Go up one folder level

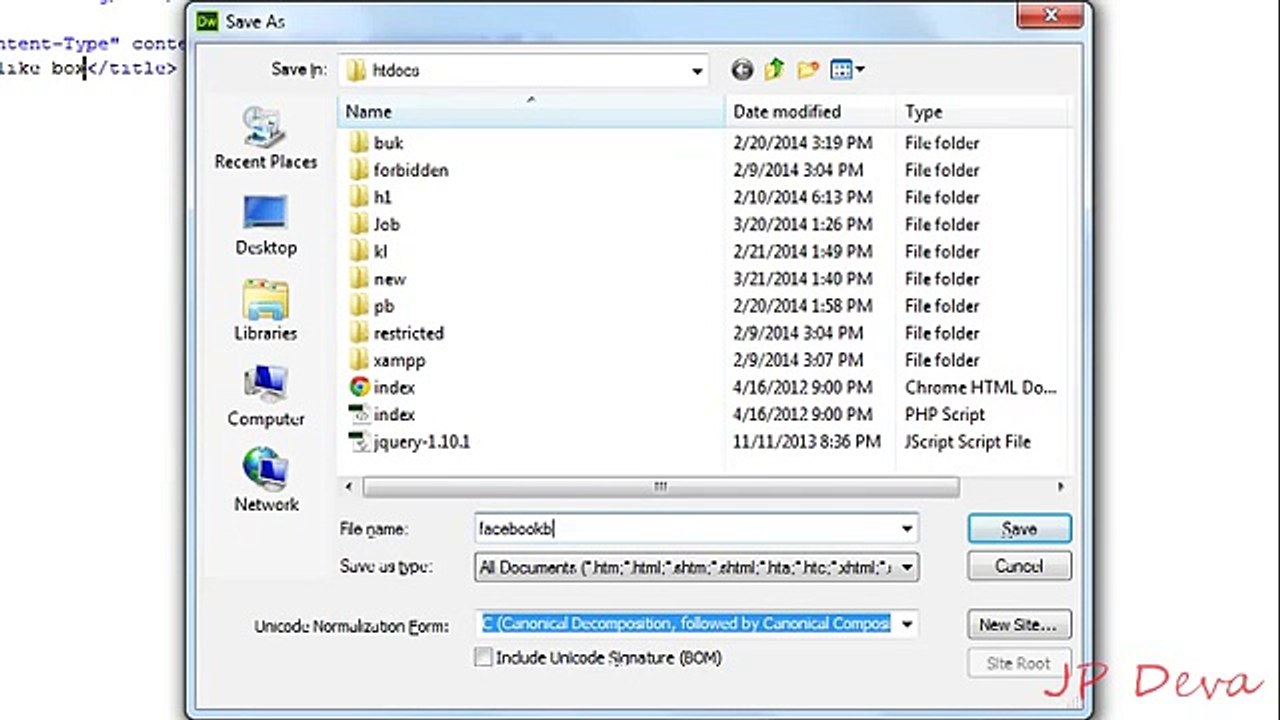[774, 70]
